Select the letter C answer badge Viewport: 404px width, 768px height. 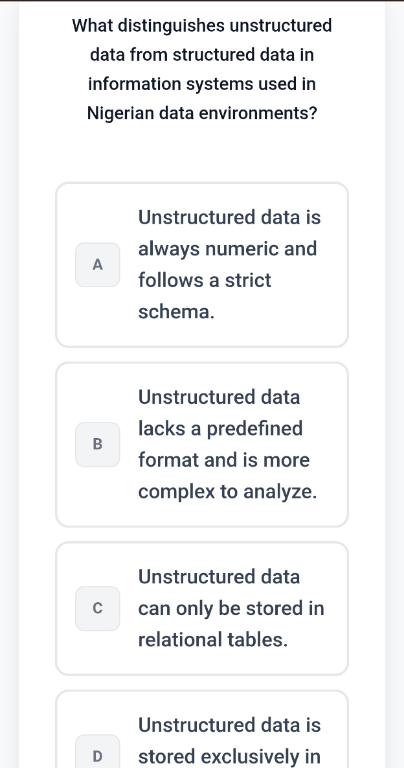point(97,608)
